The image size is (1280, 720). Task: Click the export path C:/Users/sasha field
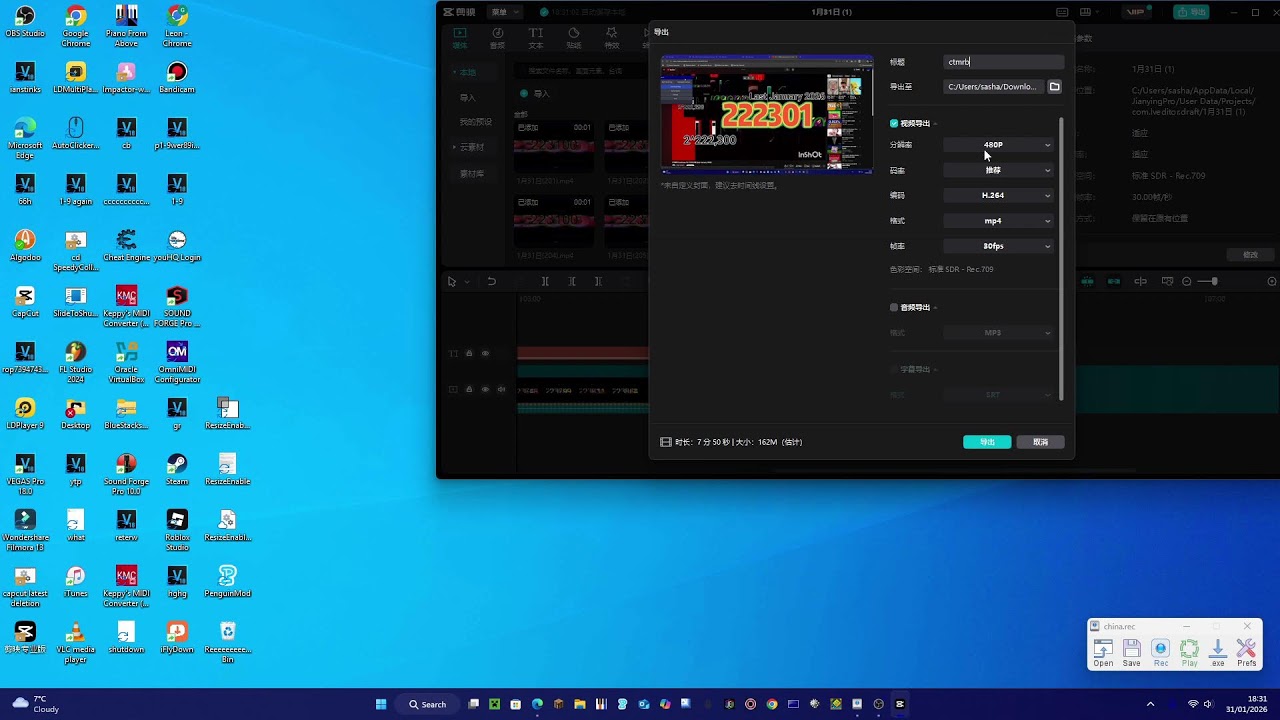[x=994, y=87]
